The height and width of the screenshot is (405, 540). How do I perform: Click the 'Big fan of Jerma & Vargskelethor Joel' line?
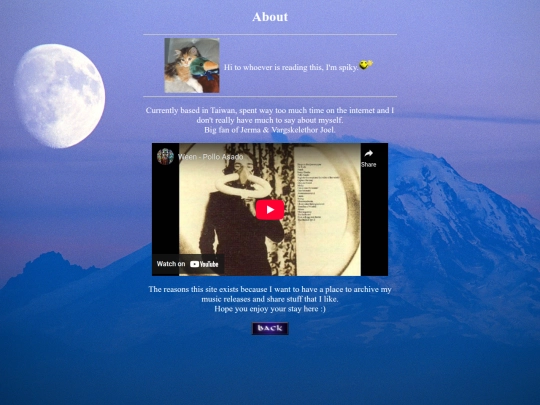coord(270,130)
